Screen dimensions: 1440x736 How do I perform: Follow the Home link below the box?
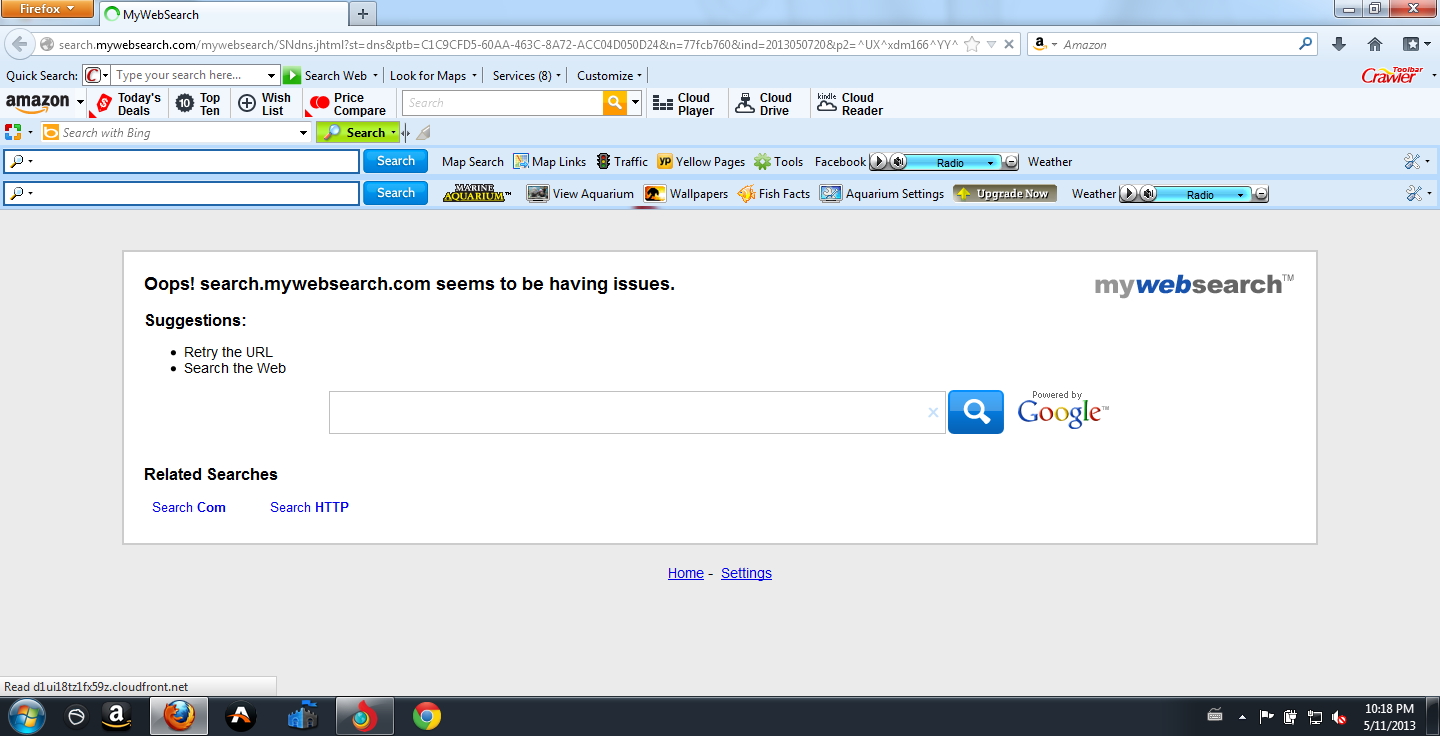point(686,573)
